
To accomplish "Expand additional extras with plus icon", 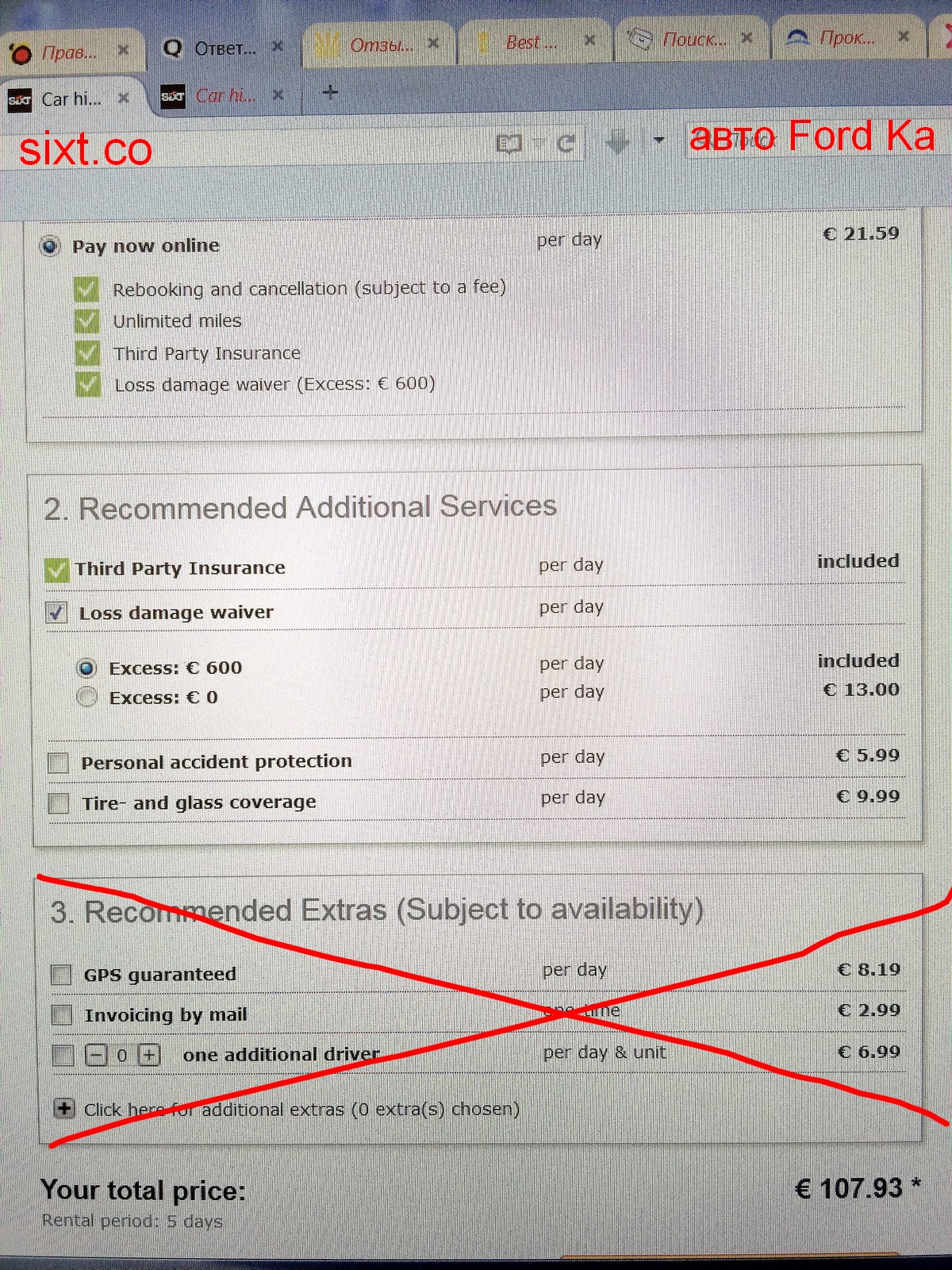I will tap(64, 1108).
